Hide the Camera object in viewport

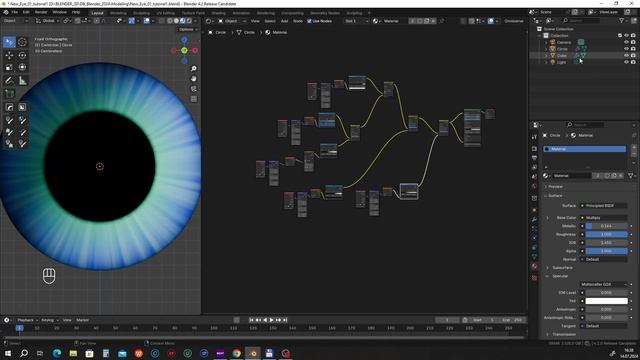626,42
